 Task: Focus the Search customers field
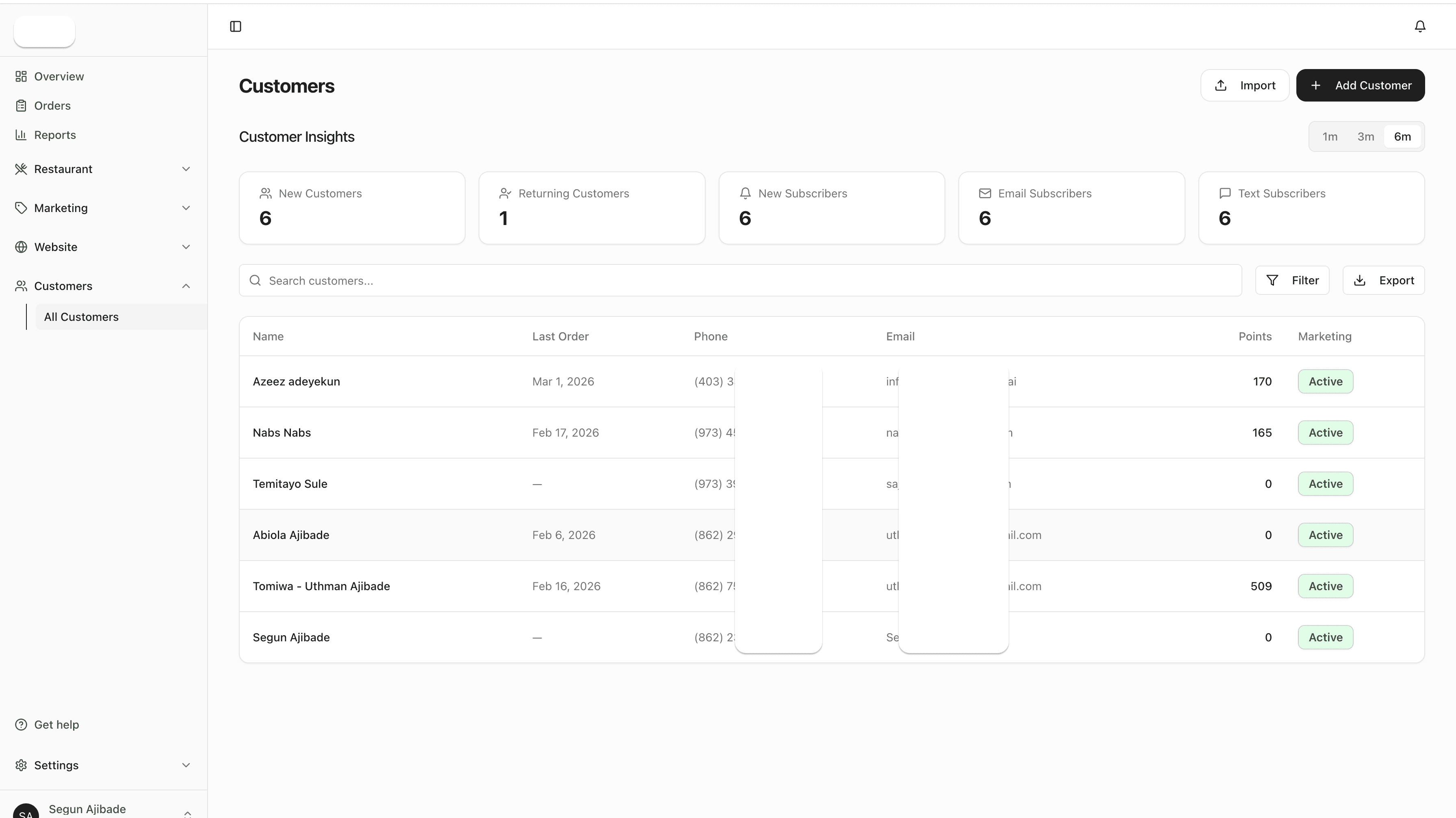(741, 281)
